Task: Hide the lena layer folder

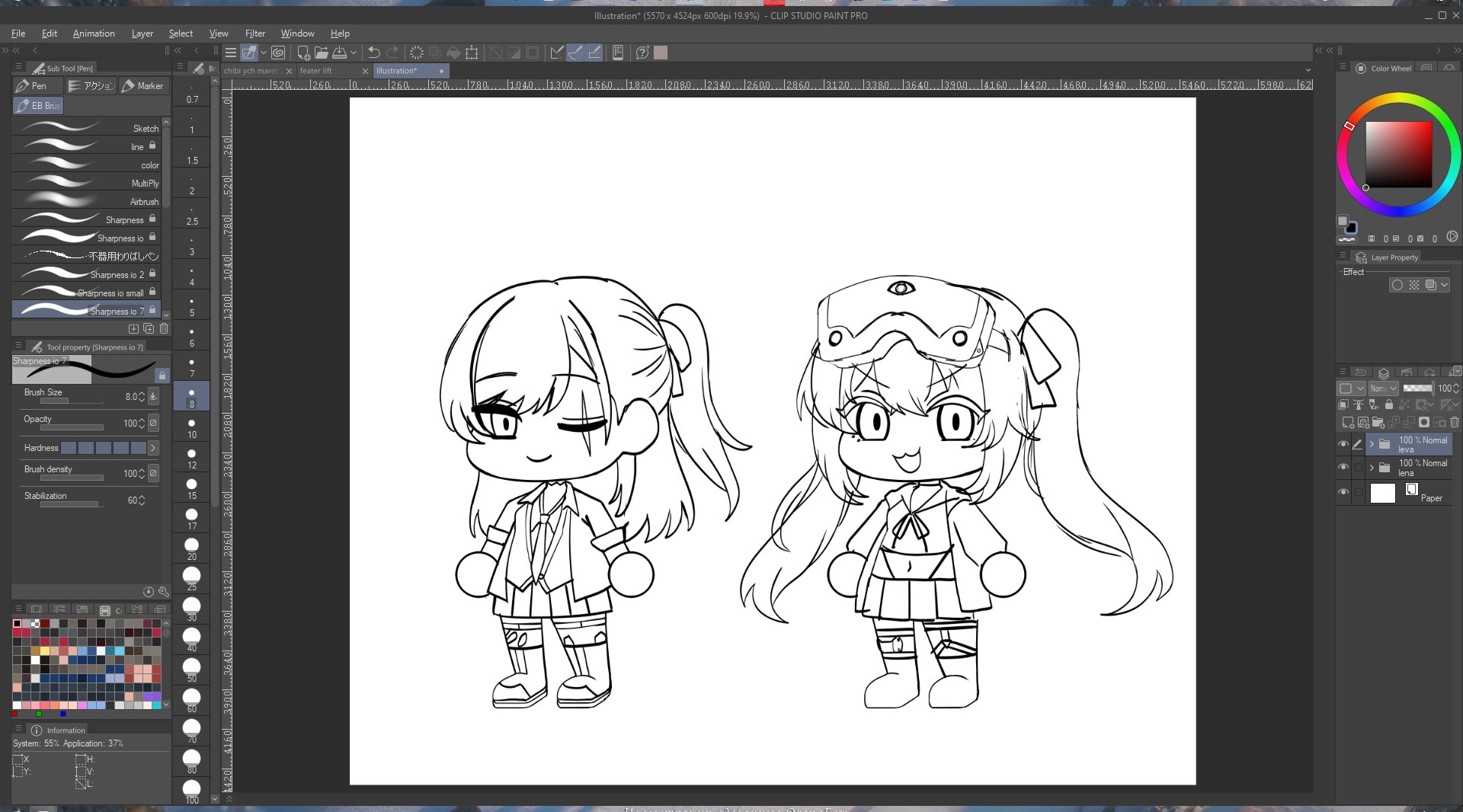Action: click(x=1343, y=467)
